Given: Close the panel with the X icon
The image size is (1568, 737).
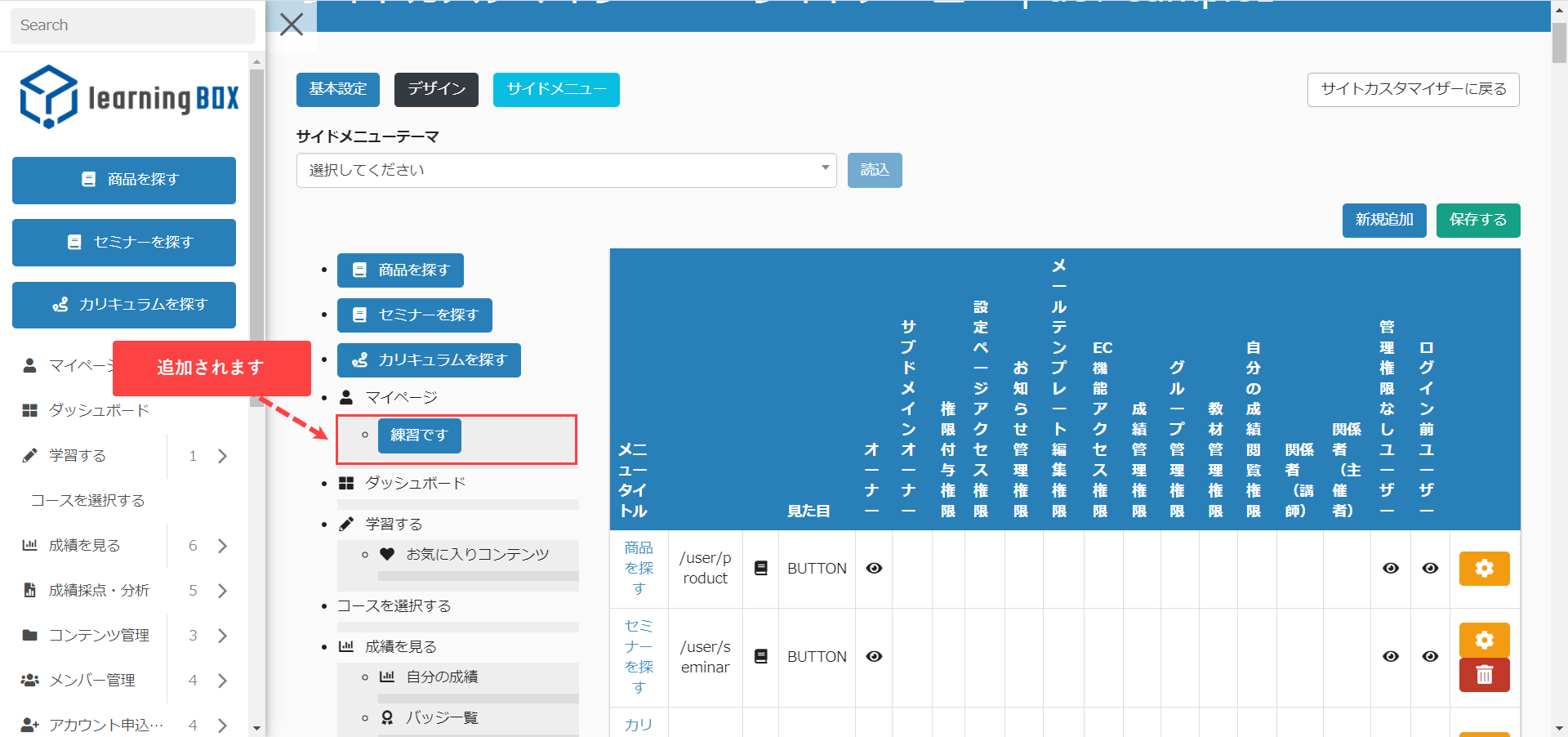Looking at the screenshot, I should 292,25.
